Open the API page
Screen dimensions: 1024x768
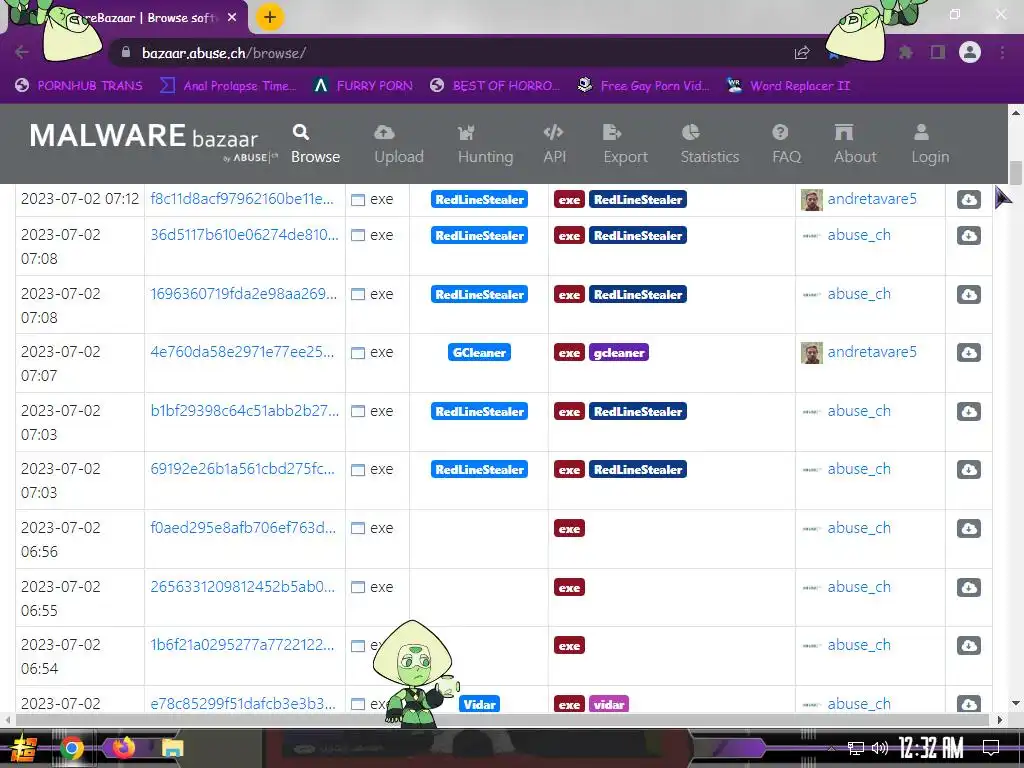click(554, 144)
